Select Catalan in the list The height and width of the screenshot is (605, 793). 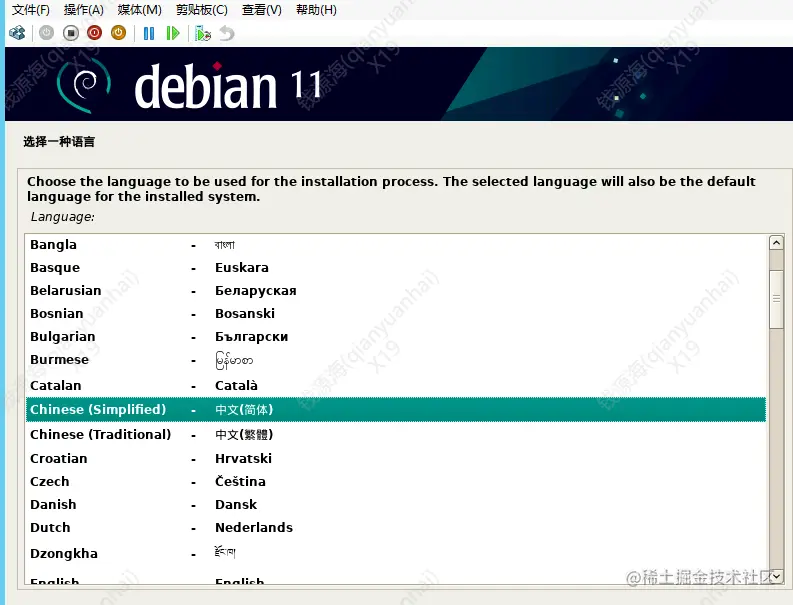[395, 385]
